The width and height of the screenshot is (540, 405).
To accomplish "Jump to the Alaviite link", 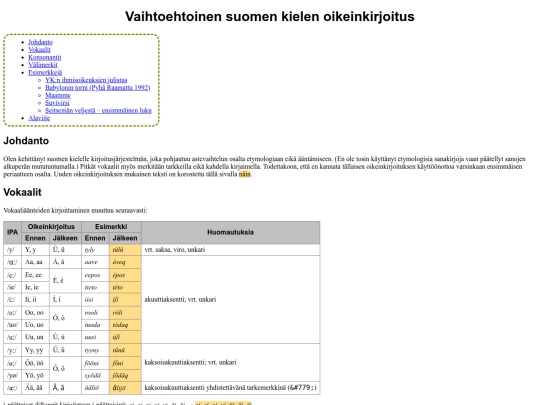I will pos(39,118).
